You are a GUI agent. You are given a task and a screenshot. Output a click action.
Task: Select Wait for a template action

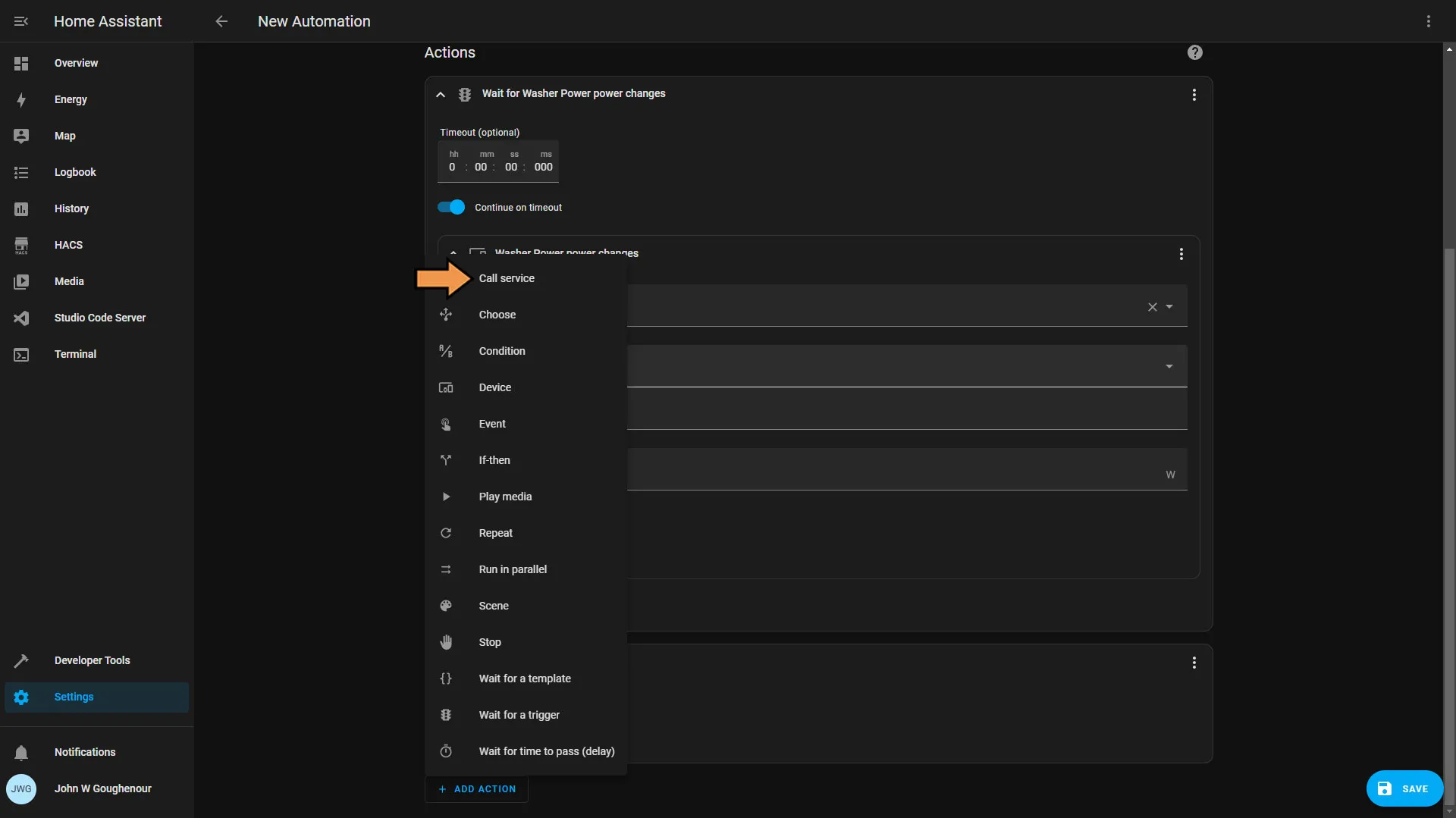(x=526, y=679)
